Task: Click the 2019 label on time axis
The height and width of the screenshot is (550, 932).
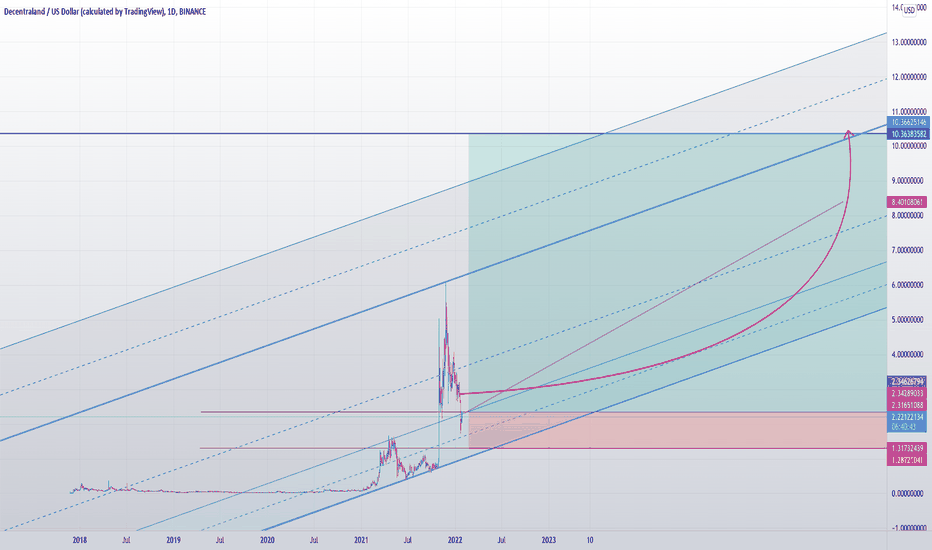Action: click(173, 540)
